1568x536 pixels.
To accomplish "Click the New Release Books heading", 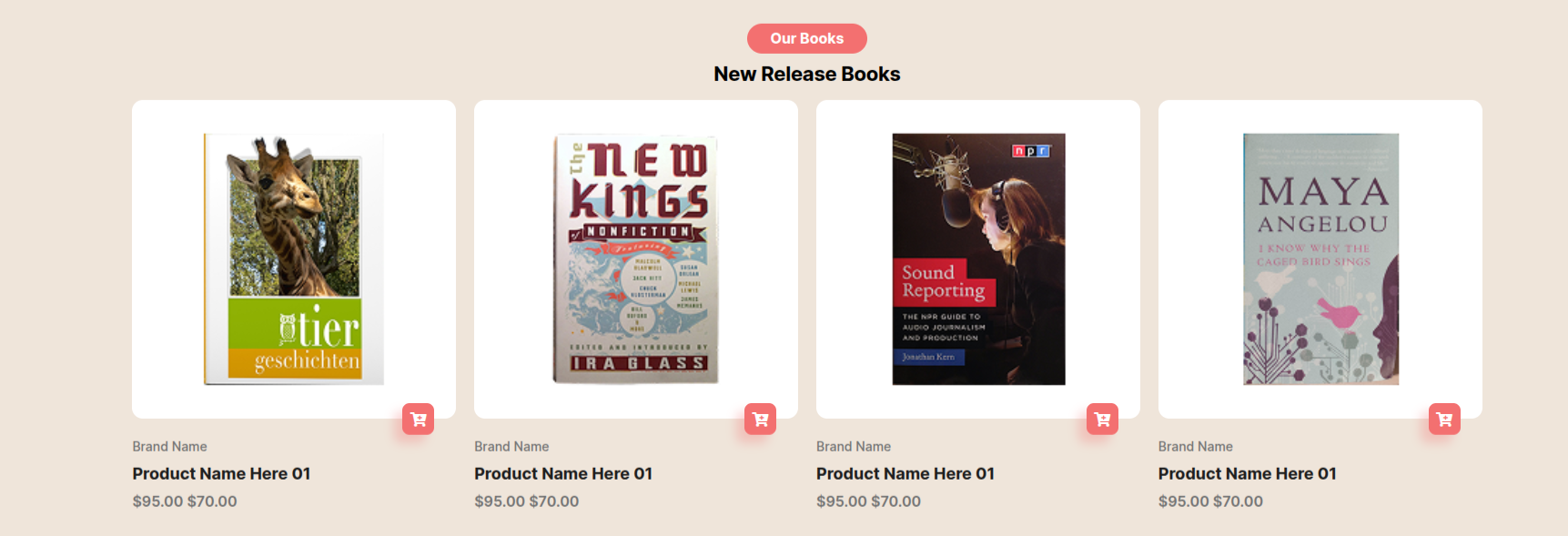I will click(806, 74).
